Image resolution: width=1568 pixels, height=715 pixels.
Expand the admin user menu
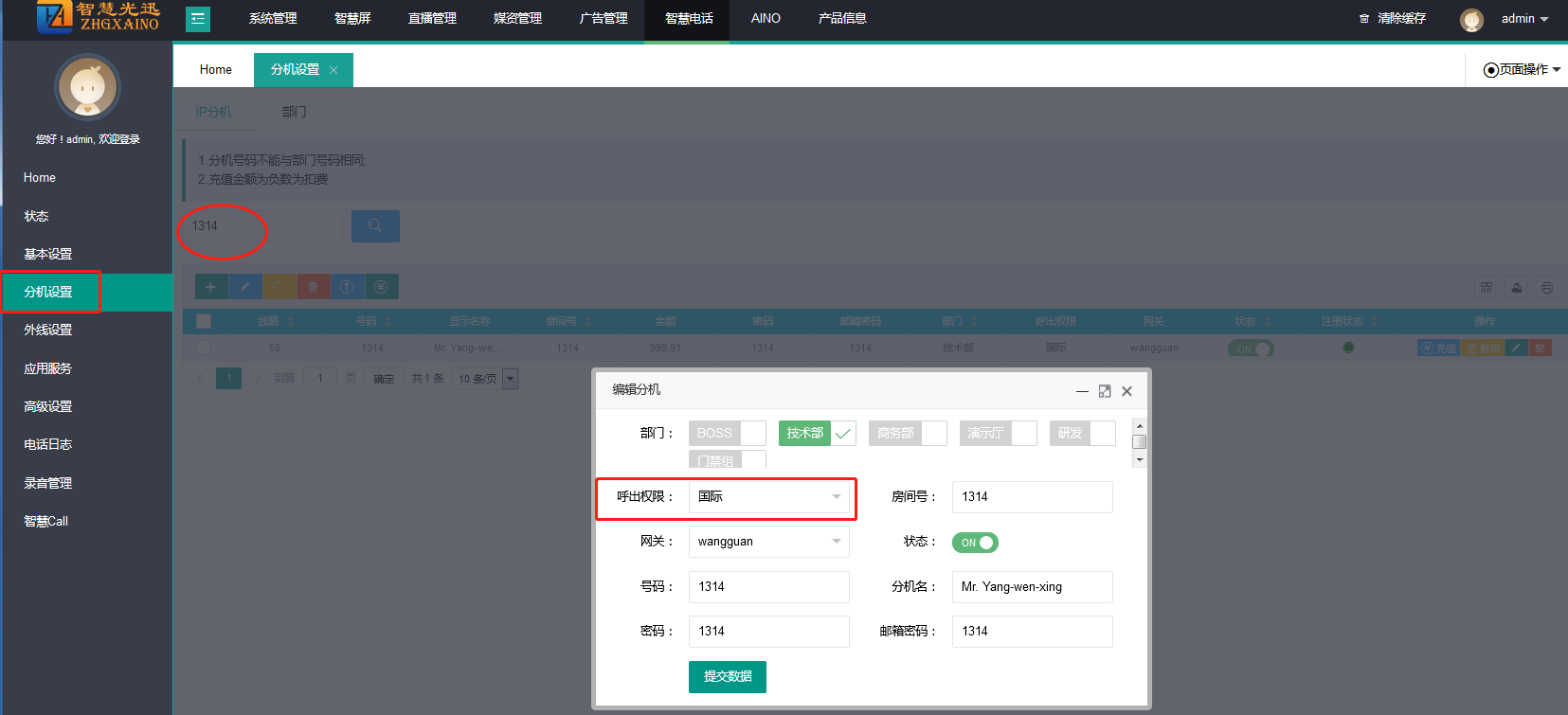coord(1523,19)
